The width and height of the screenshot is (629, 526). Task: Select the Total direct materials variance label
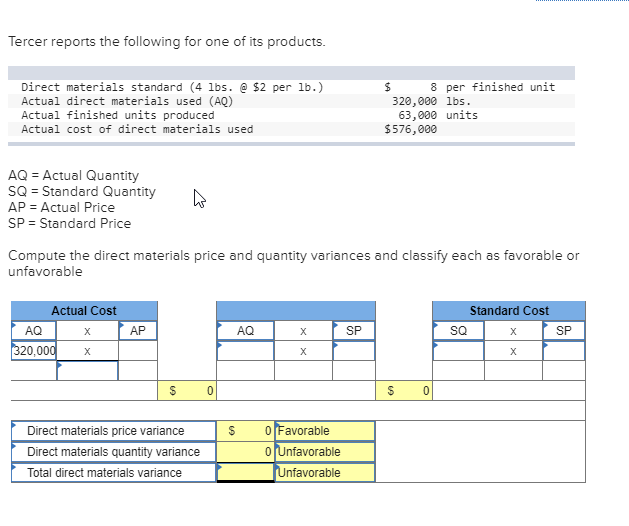pyautogui.click(x=114, y=473)
